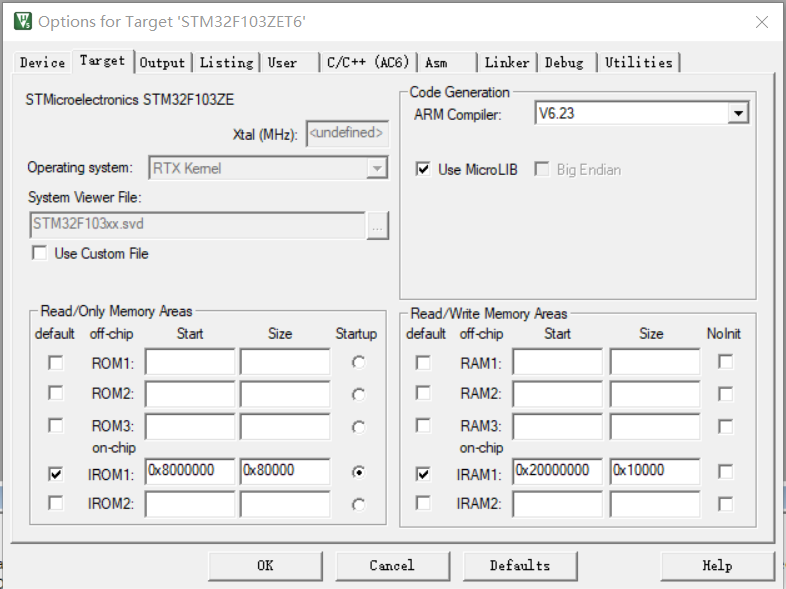786x589 pixels.
Task: Toggle Use MicroLIB checkbox
Action: (x=423, y=169)
